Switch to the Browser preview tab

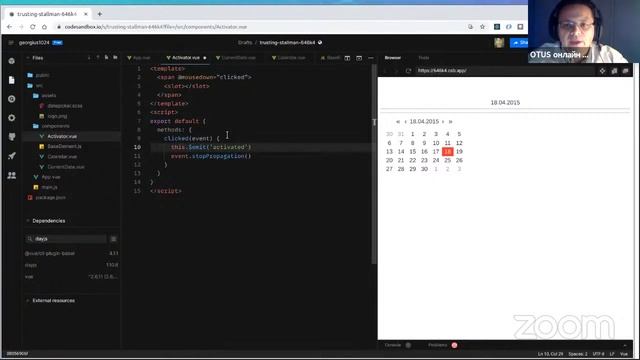pos(393,58)
